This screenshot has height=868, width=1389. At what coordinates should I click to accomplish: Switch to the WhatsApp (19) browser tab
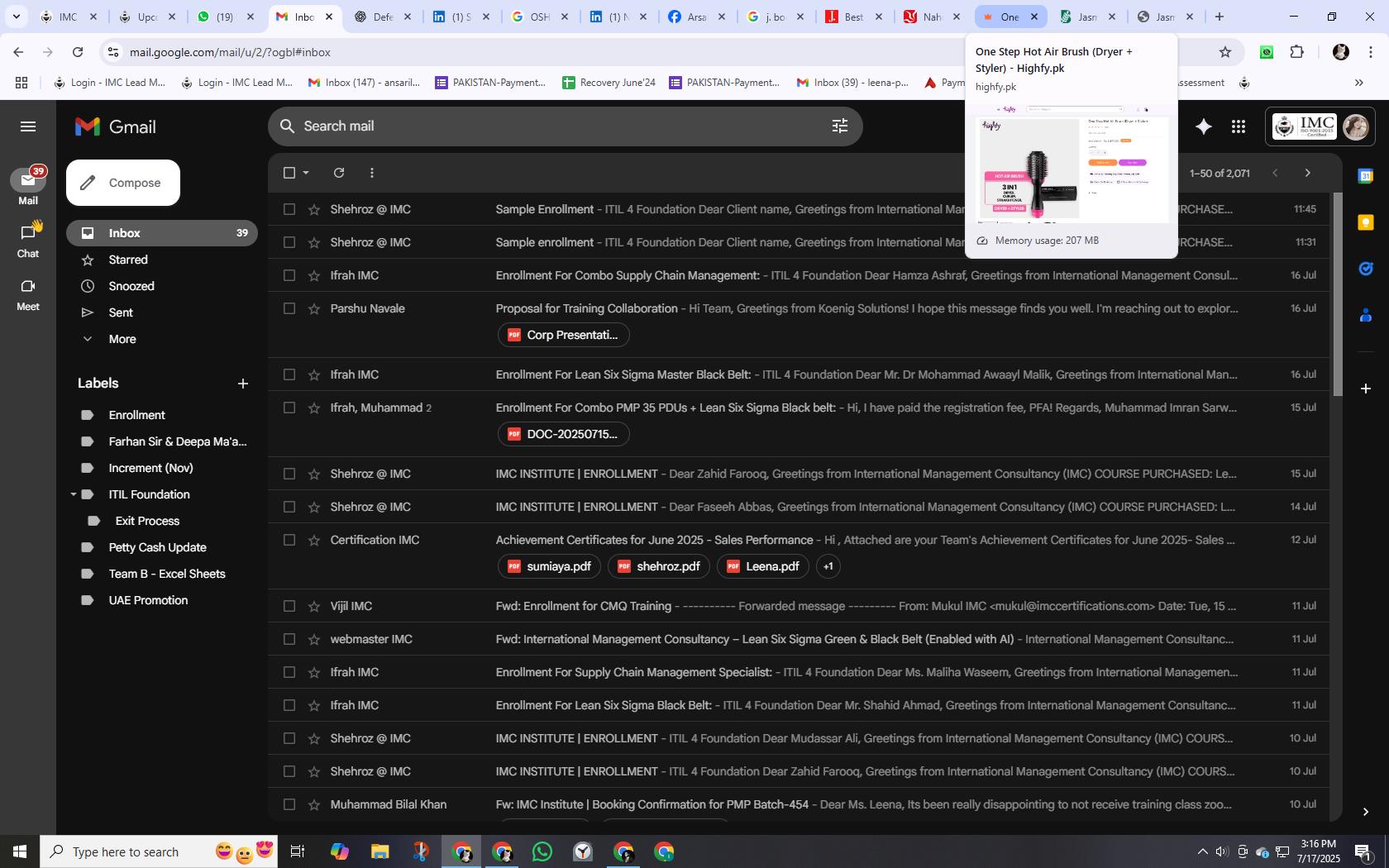[226, 17]
